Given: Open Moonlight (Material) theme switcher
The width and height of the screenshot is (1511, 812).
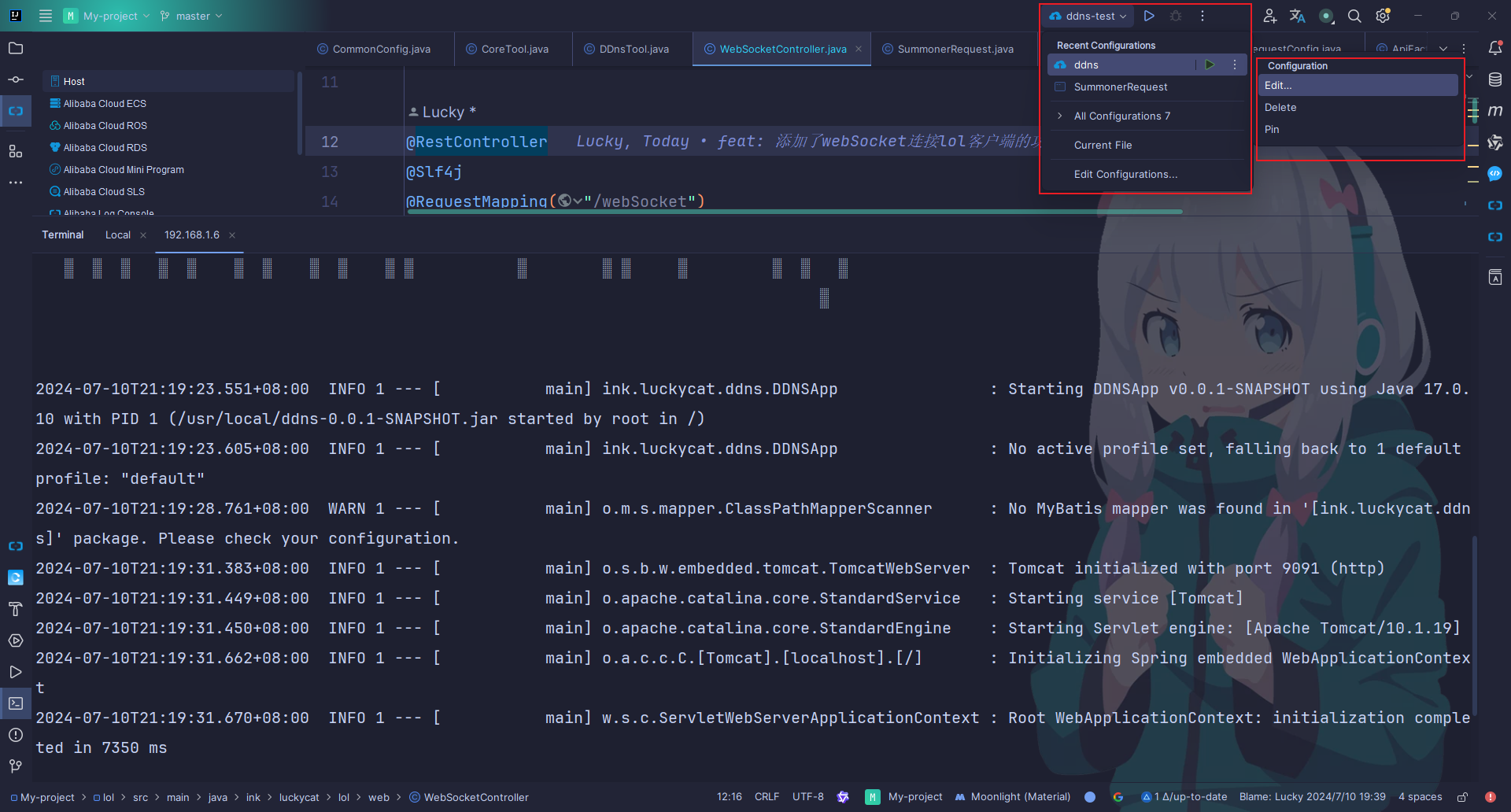Looking at the screenshot, I should [1013, 797].
